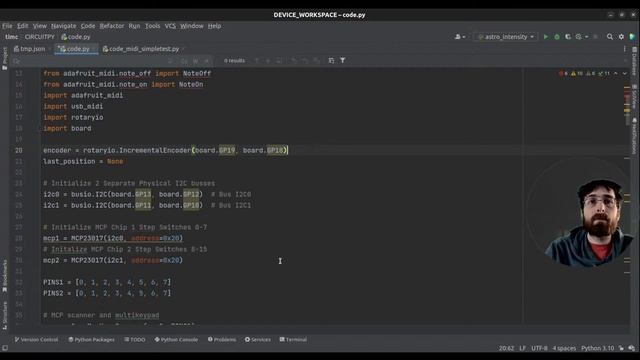Screen dimensions: 640x360
Task: Change line separator LF in status bar
Action: (522, 348)
